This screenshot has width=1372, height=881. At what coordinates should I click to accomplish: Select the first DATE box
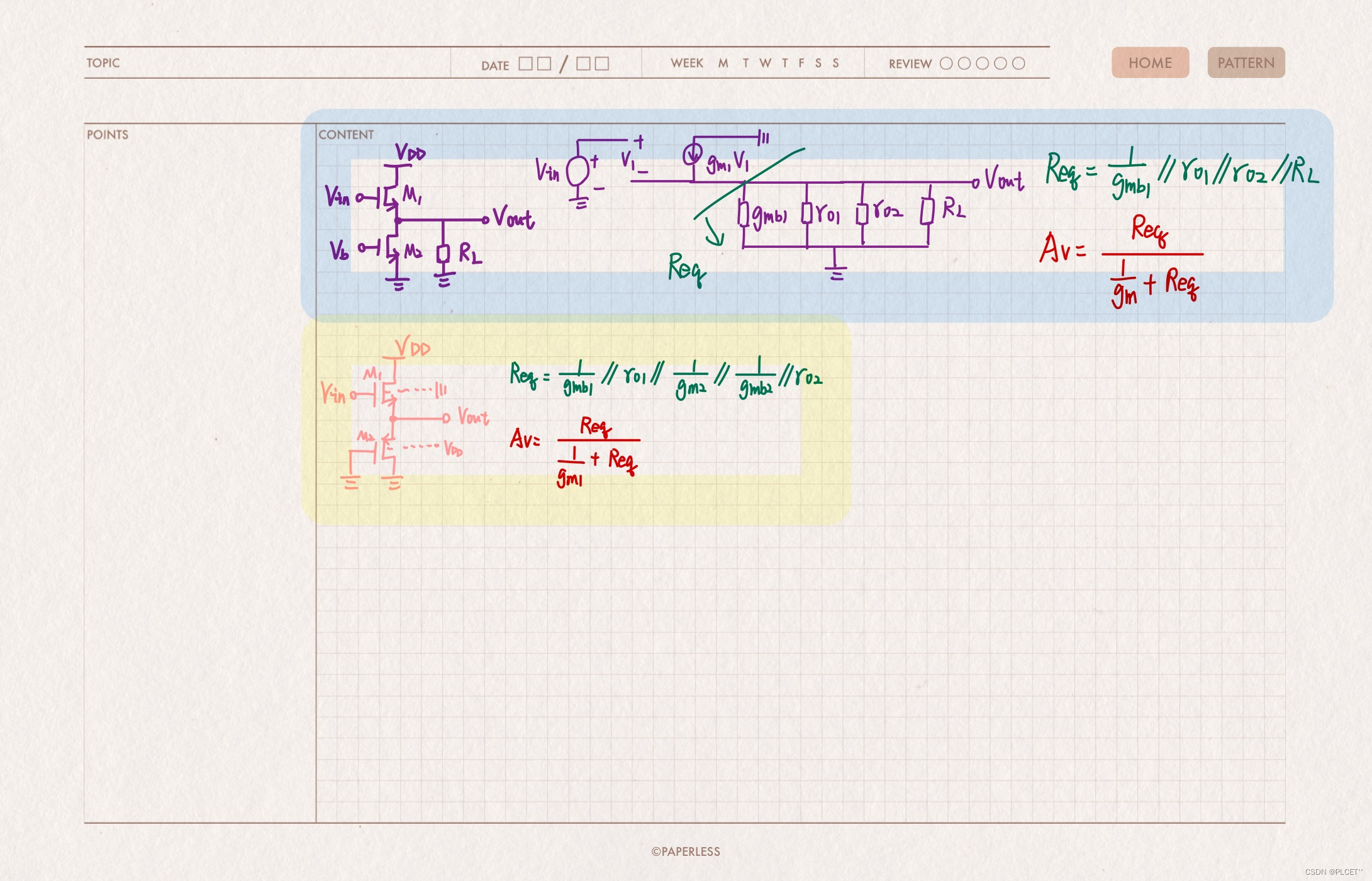coord(526,64)
